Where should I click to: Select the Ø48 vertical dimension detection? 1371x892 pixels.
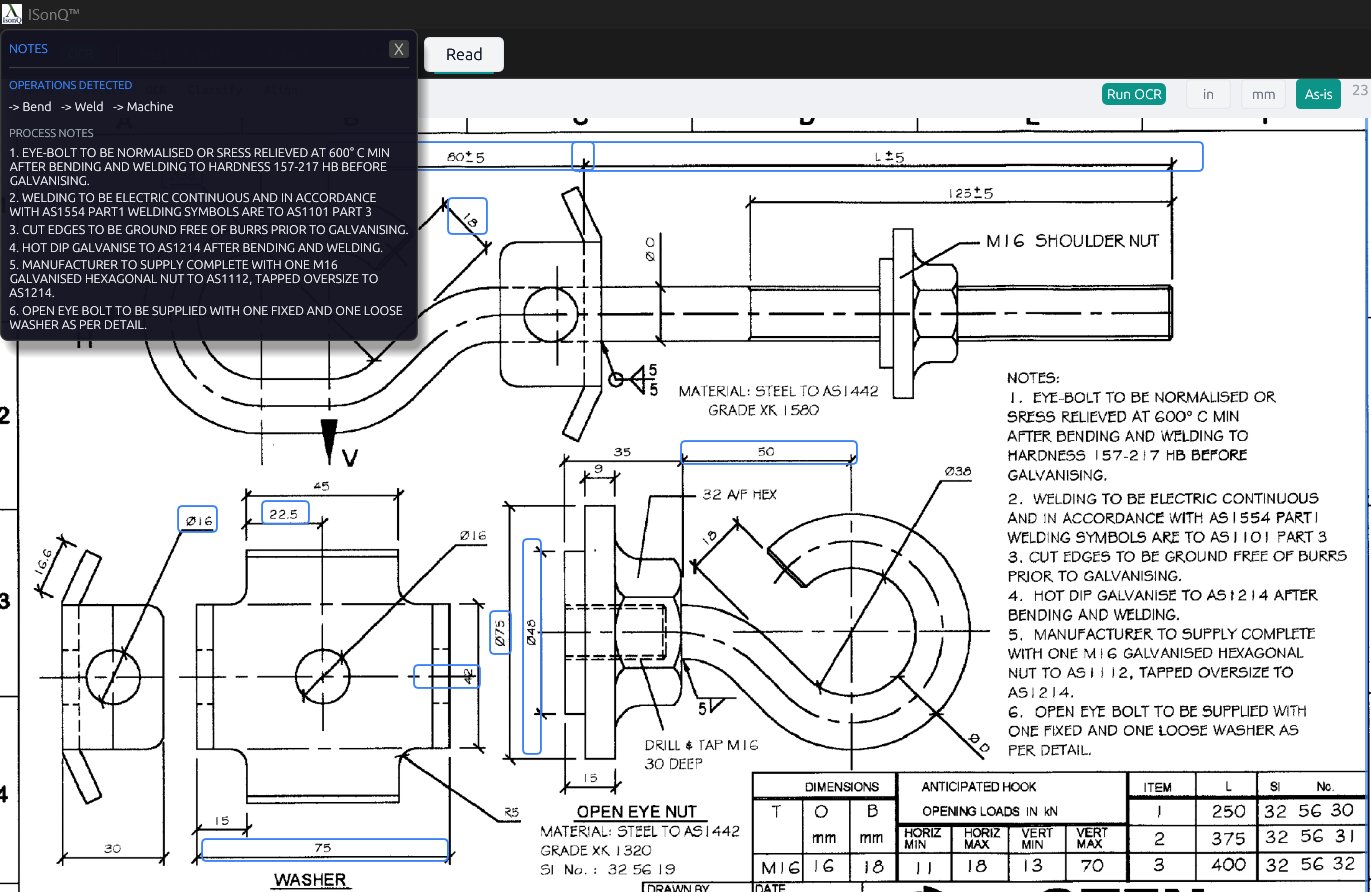point(531,645)
